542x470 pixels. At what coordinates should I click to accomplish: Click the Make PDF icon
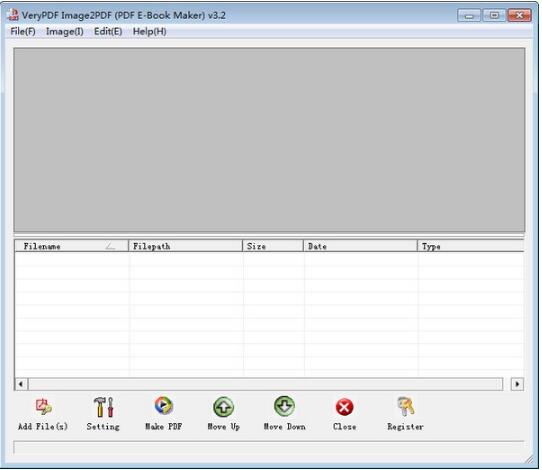click(x=163, y=406)
